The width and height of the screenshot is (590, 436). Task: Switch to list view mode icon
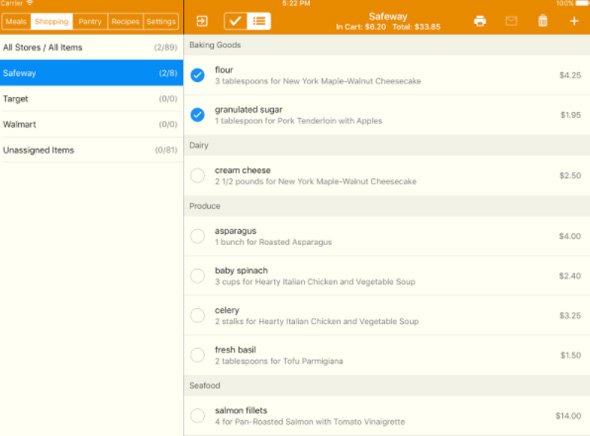259,21
